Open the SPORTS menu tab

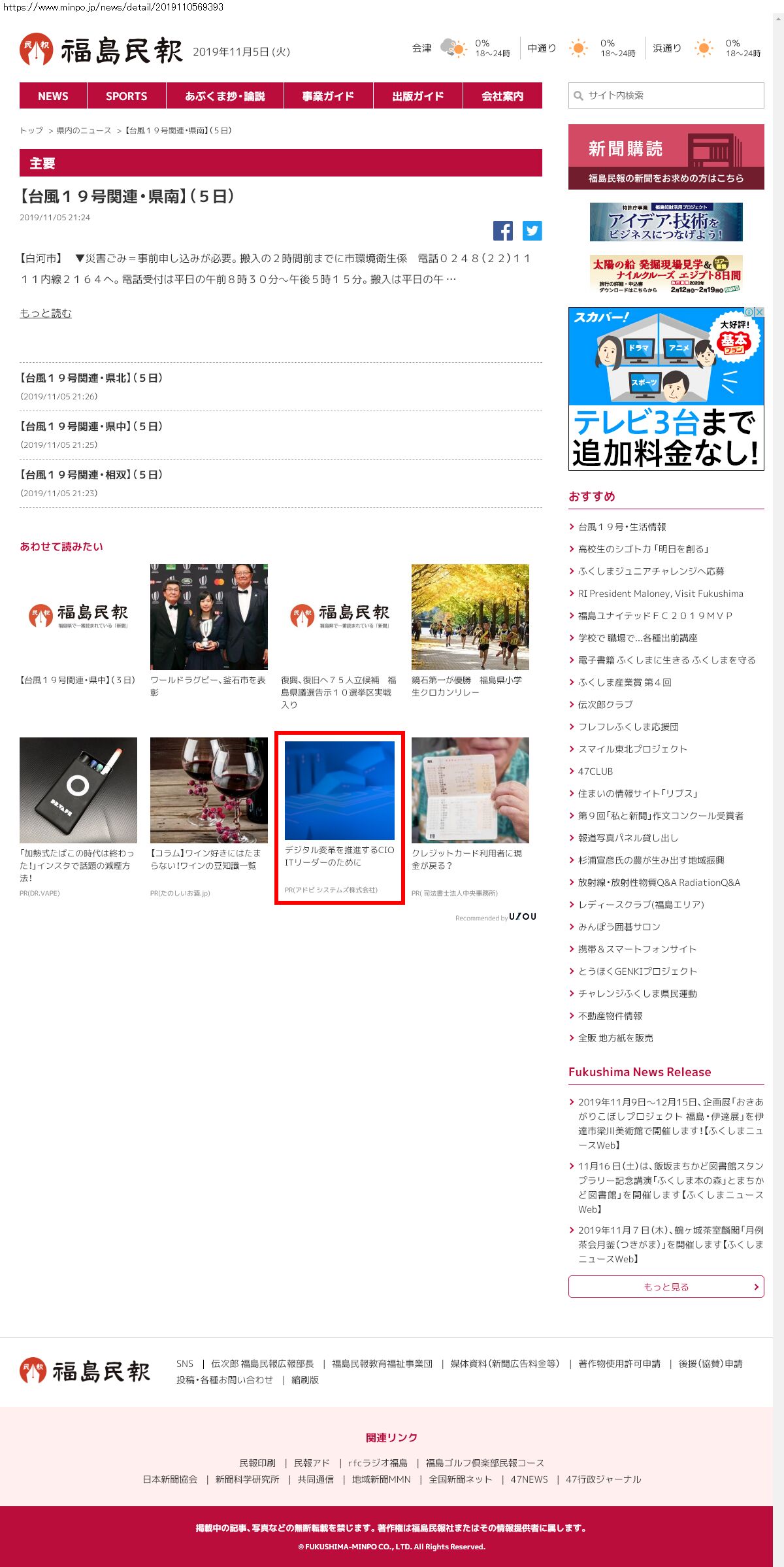tap(126, 96)
